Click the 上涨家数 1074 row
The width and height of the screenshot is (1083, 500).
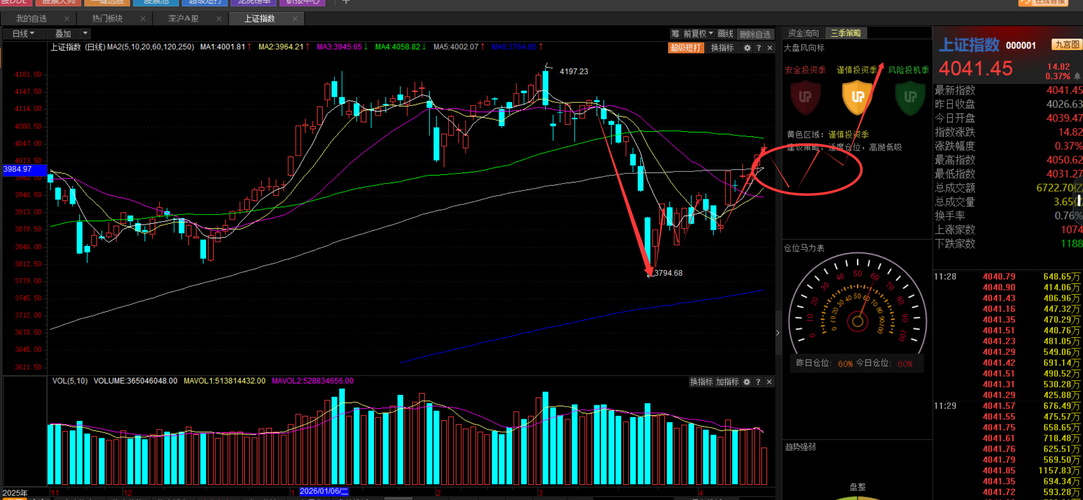(x=1008, y=229)
